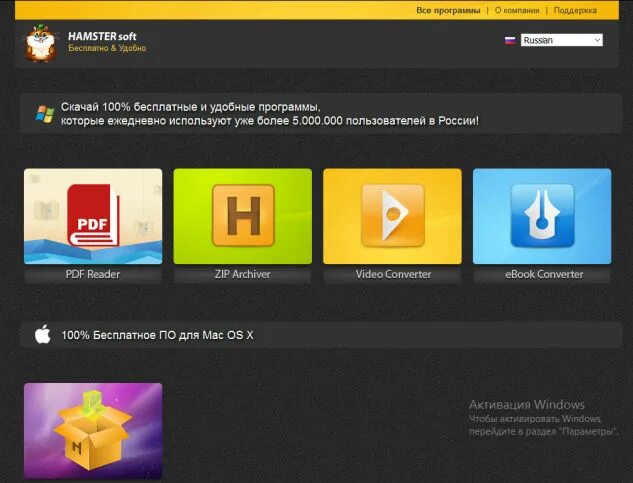Click the Windows logo icon in banner
The height and width of the screenshot is (483, 633).
tap(45, 114)
